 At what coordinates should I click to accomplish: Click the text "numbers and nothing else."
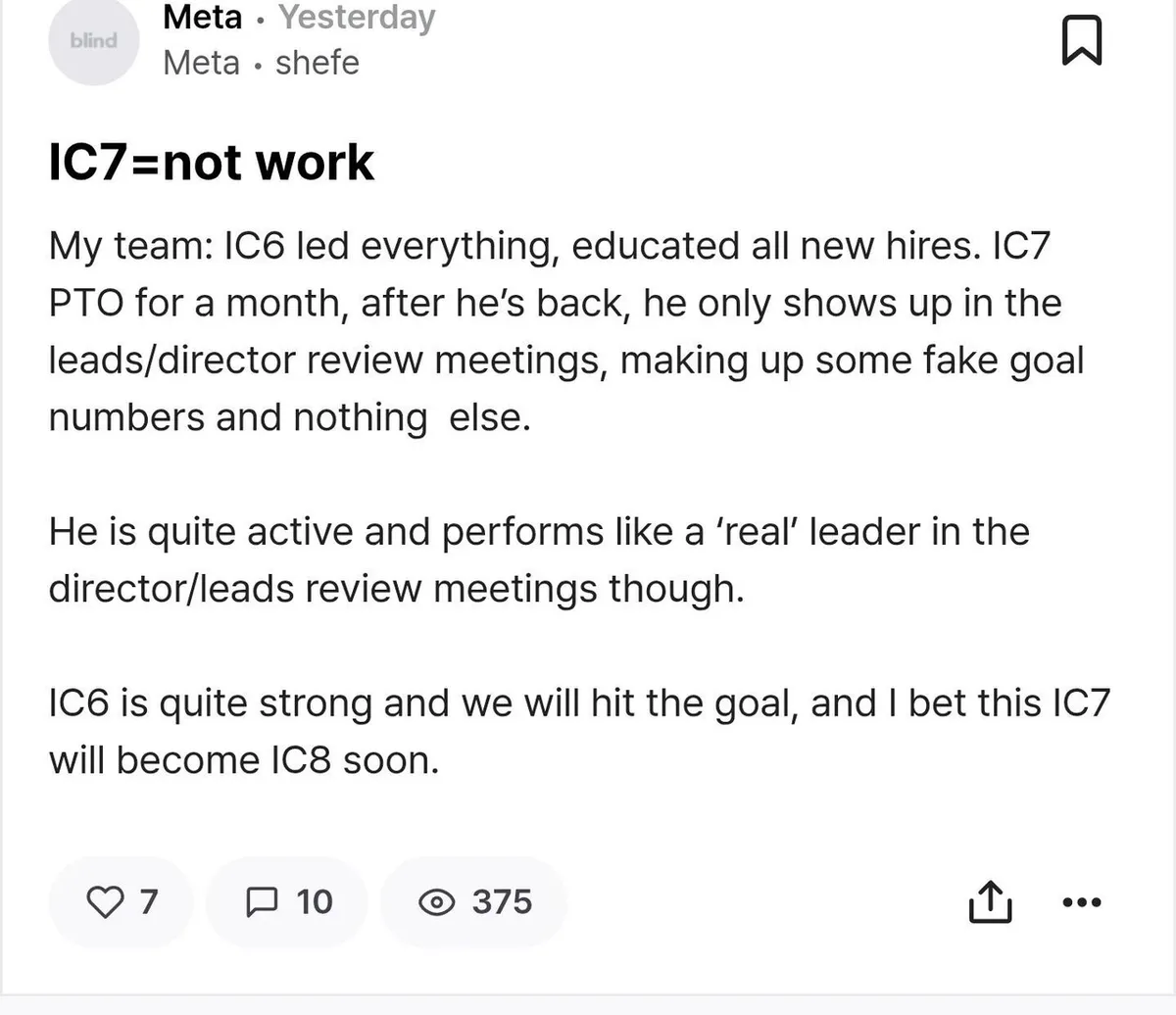(289, 418)
